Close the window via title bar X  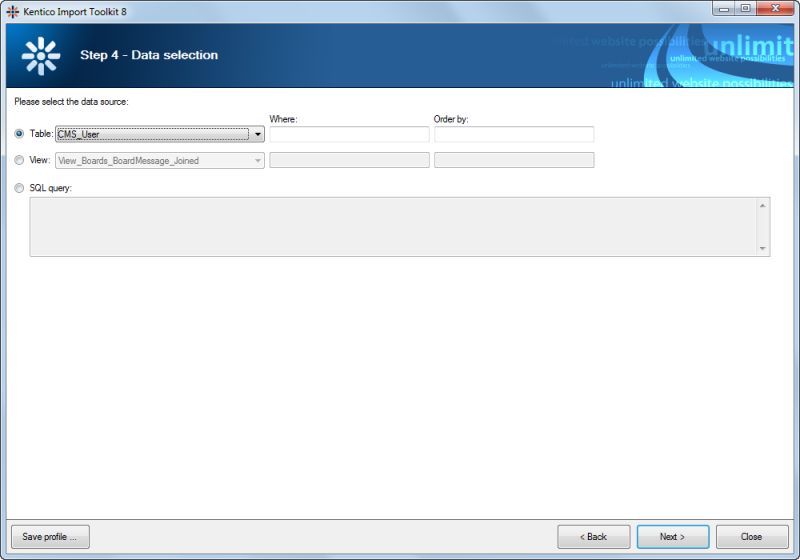(775, 9)
